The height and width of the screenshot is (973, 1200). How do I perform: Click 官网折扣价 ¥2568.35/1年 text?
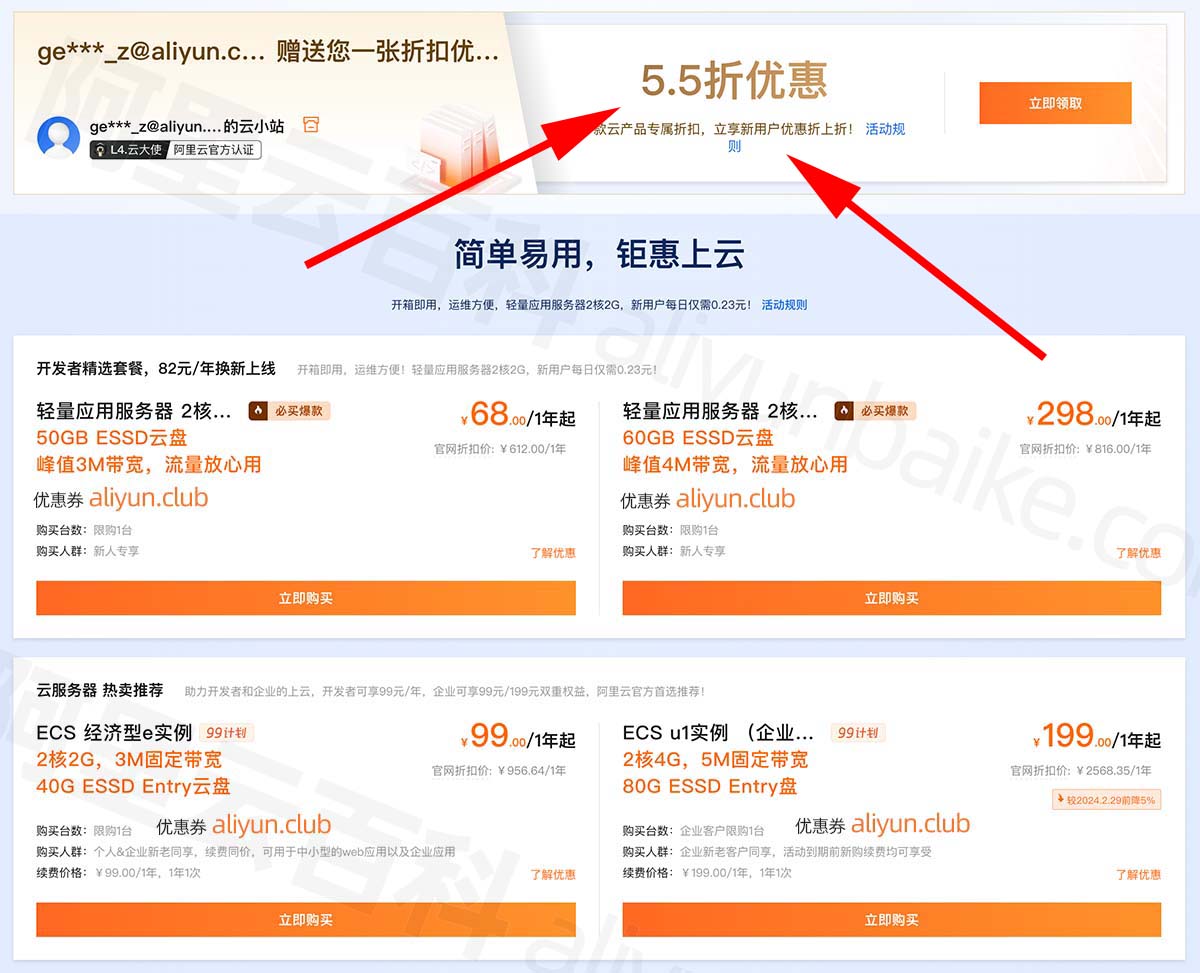[1081, 771]
